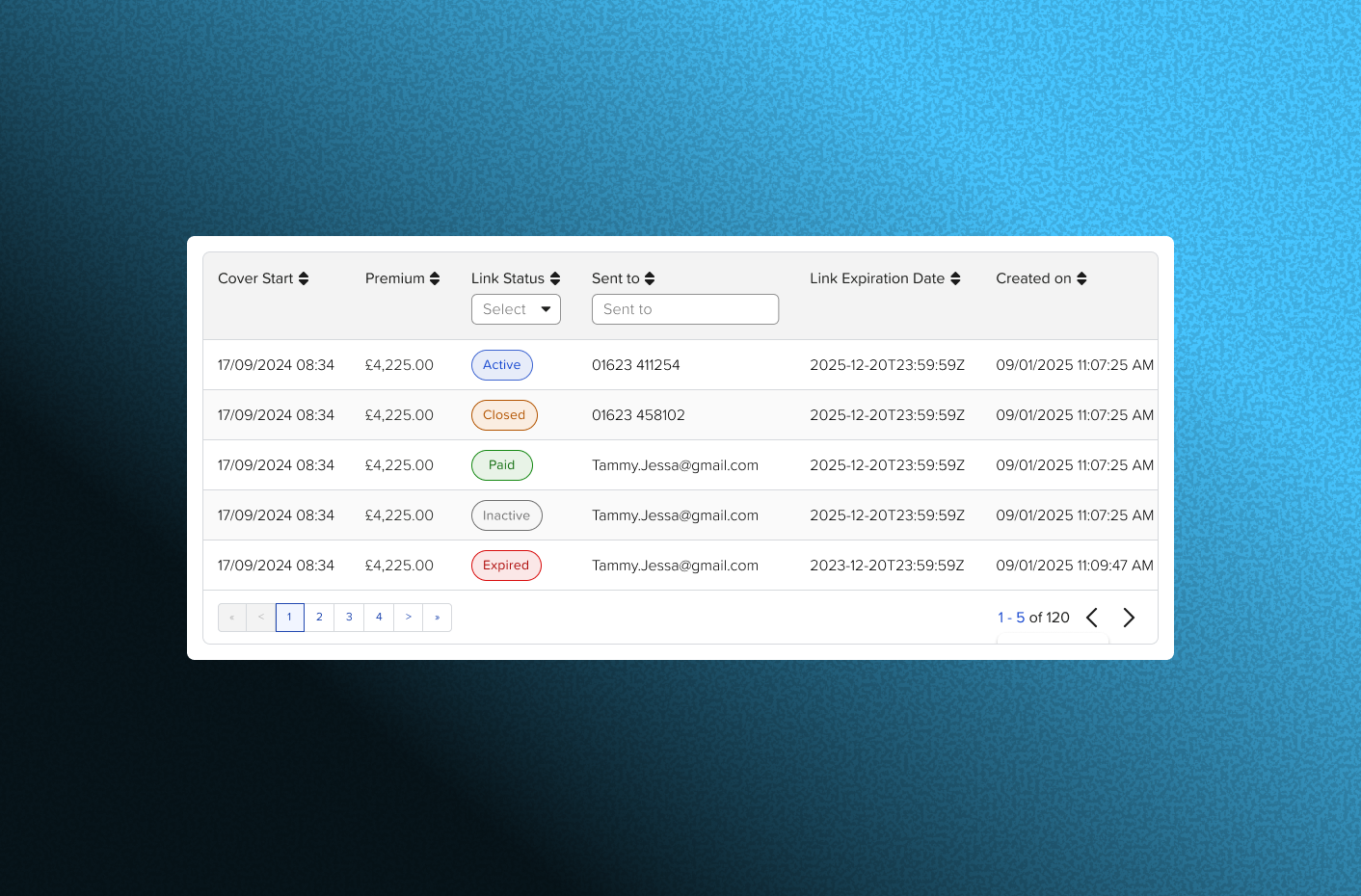1361x896 pixels.
Task: Navigate to page 2
Action: click(319, 617)
